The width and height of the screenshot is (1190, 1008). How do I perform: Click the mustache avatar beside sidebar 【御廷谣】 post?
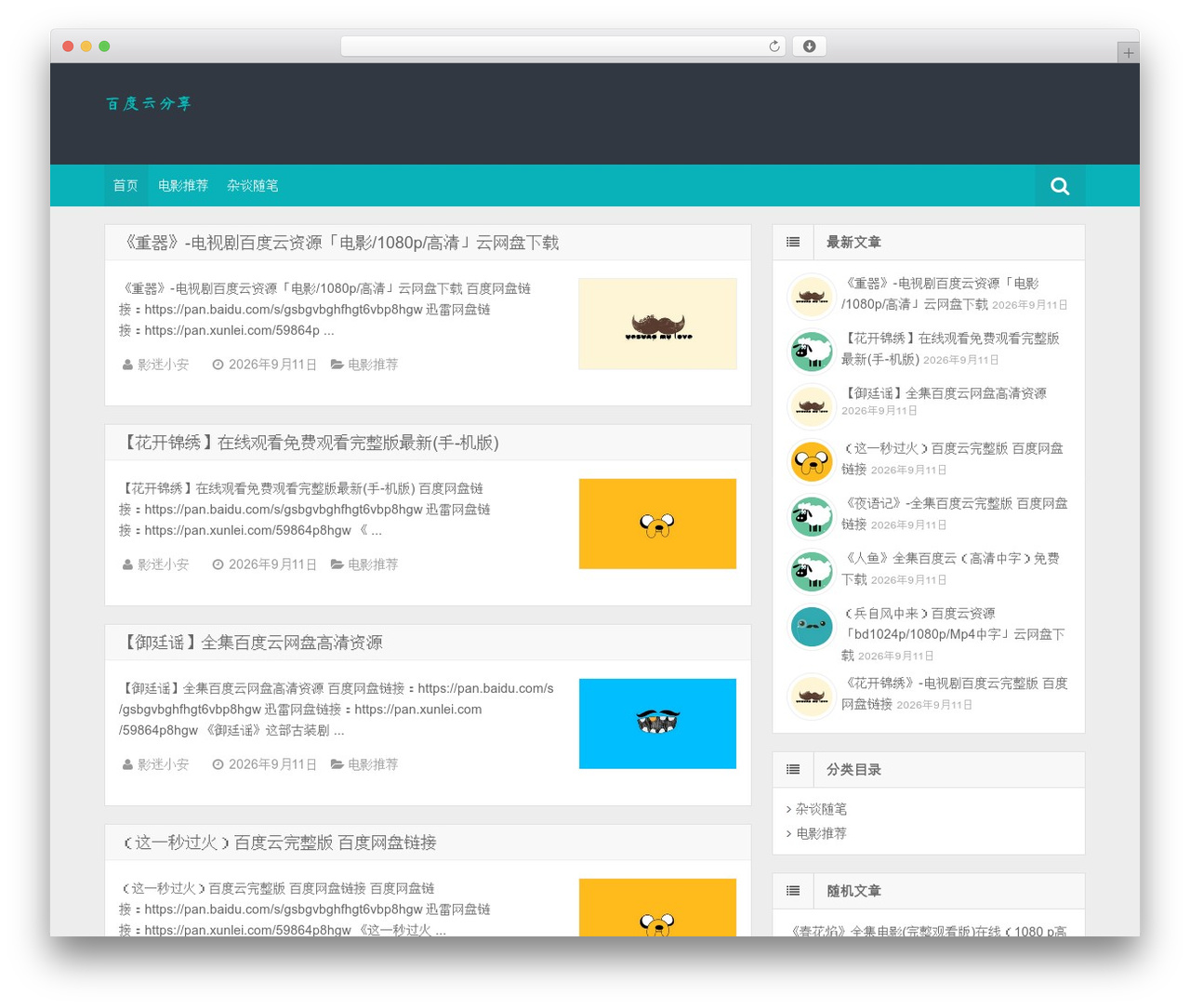(812, 406)
